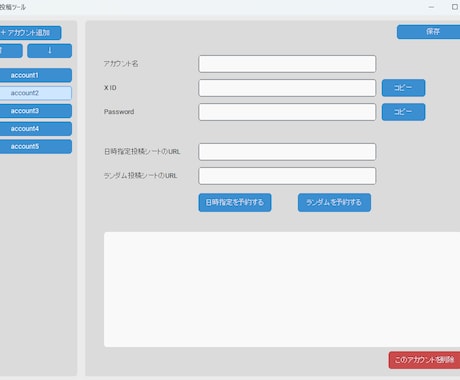
Task: Click inside the large log text area
Action: tap(282, 289)
